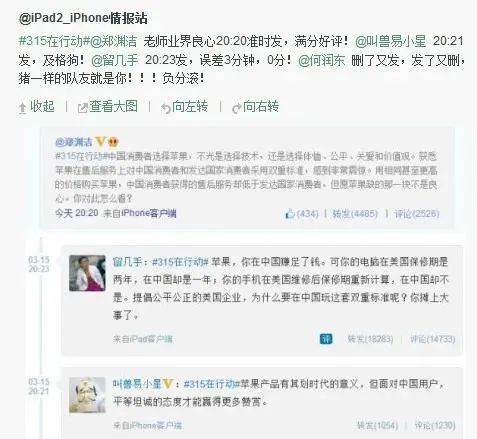This screenshot has height=439, width=477.
Task: Click the thumbs-up like icon with 434
Action: point(290,213)
